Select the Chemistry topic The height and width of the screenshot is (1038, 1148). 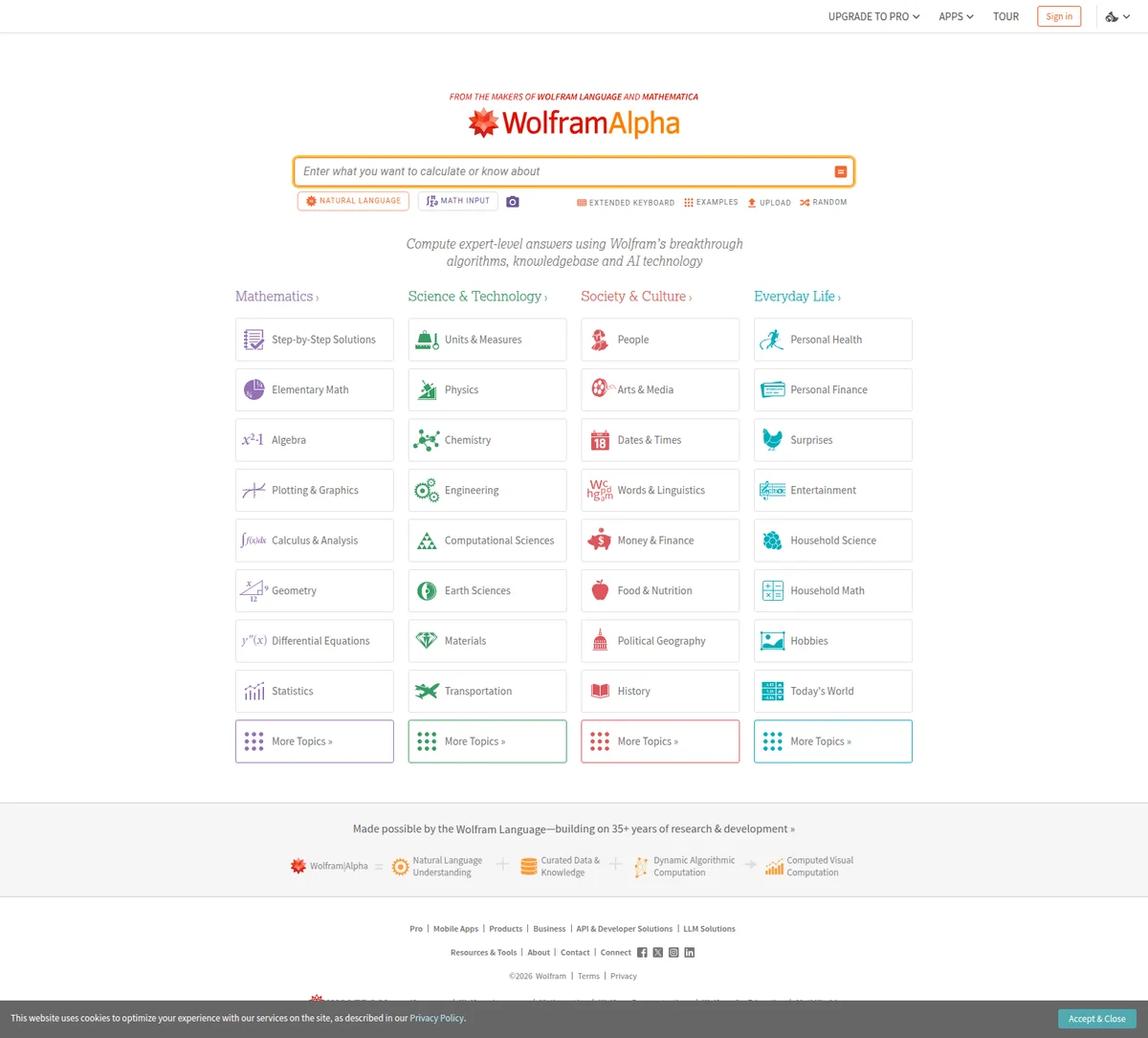[x=487, y=439]
